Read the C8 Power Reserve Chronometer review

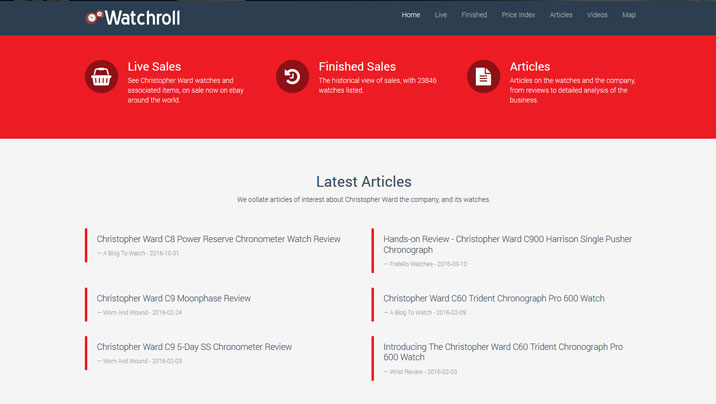point(218,239)
